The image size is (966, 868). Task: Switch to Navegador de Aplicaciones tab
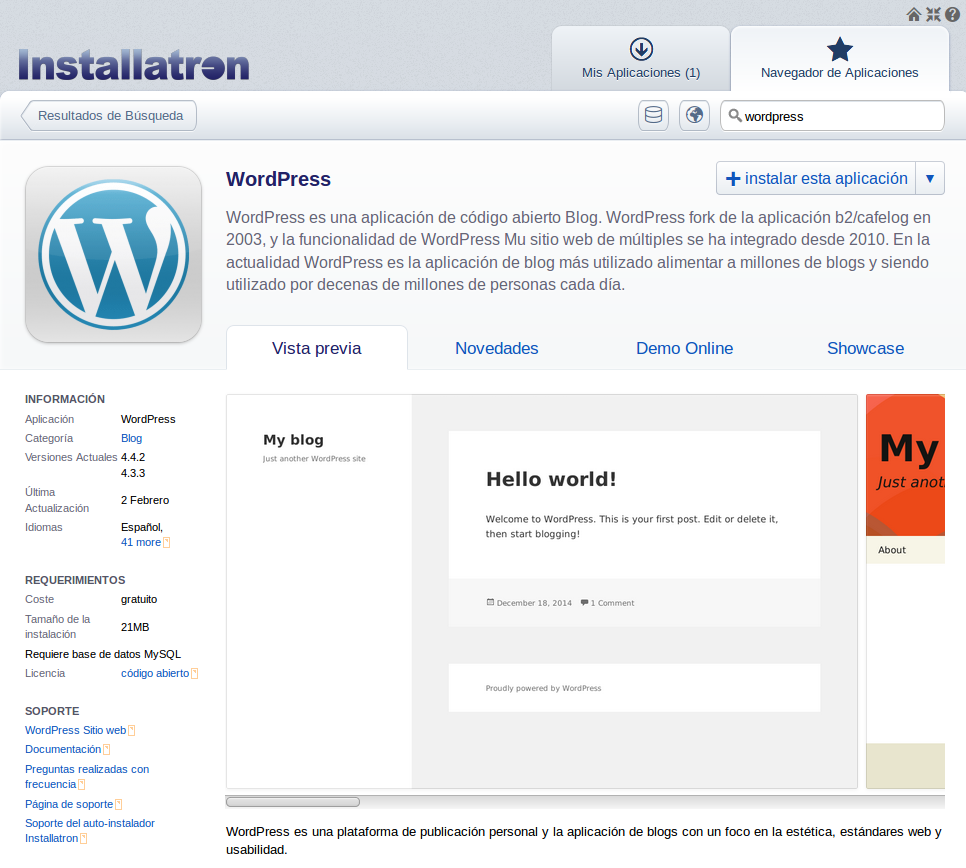point(840,59)
